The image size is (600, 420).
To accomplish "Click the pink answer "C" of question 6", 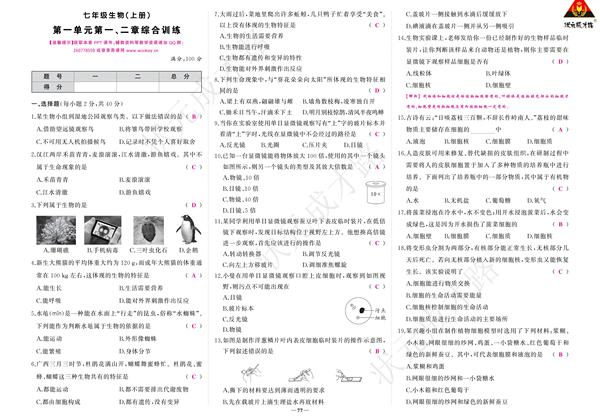I will (x=194, y=376).
